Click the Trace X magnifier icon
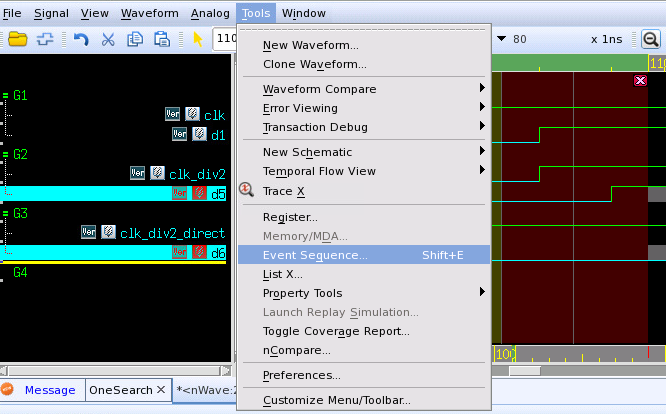666x414 pixels. tap(246, 190)
